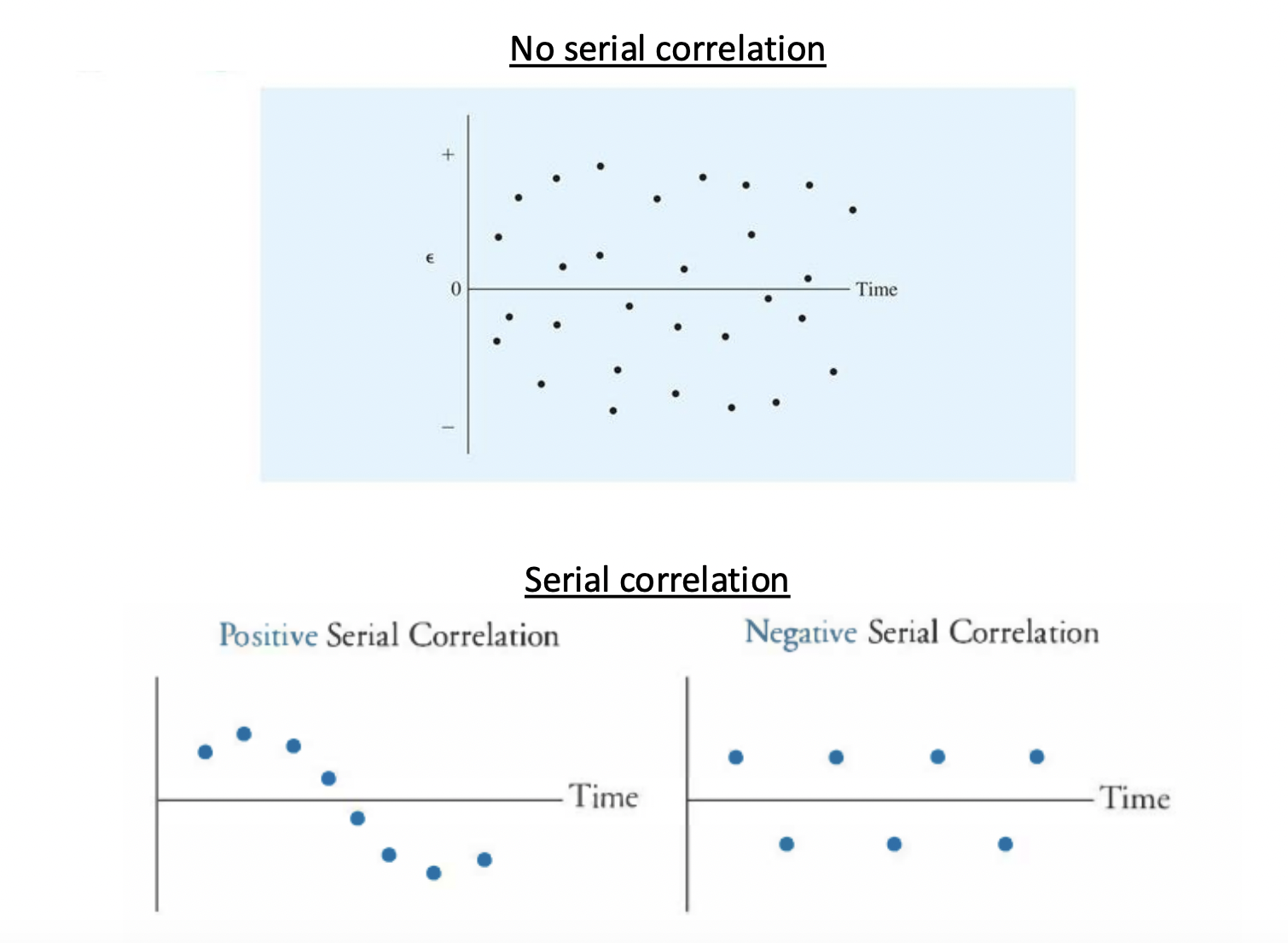This screenshot has height=943, width=1288.
Task: Click the underlined "Serial correlation" heading
Action: pyautogui.click(x=656, y=580)
